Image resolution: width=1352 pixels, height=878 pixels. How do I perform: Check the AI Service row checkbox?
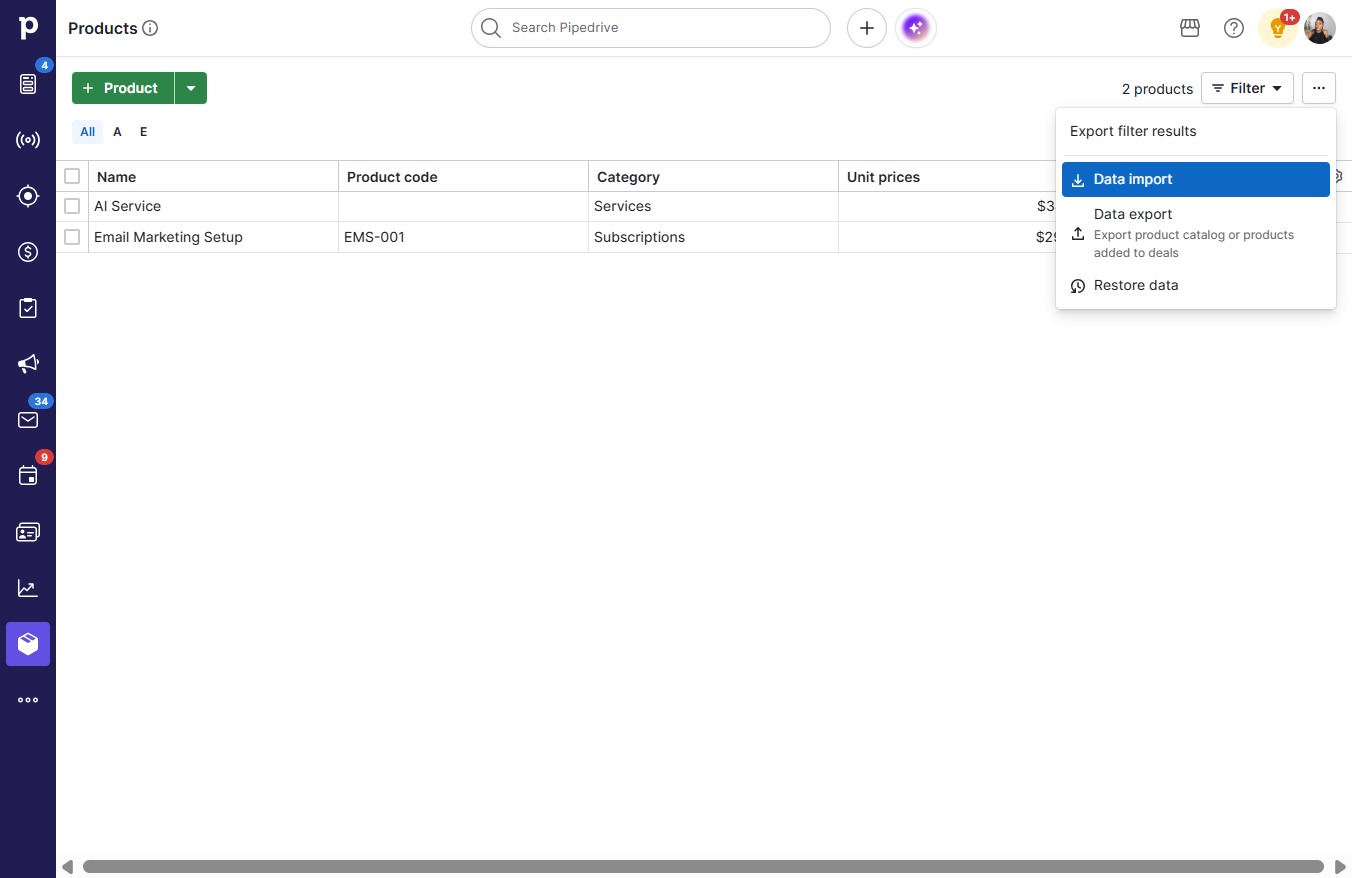click(x=72, y=206)
